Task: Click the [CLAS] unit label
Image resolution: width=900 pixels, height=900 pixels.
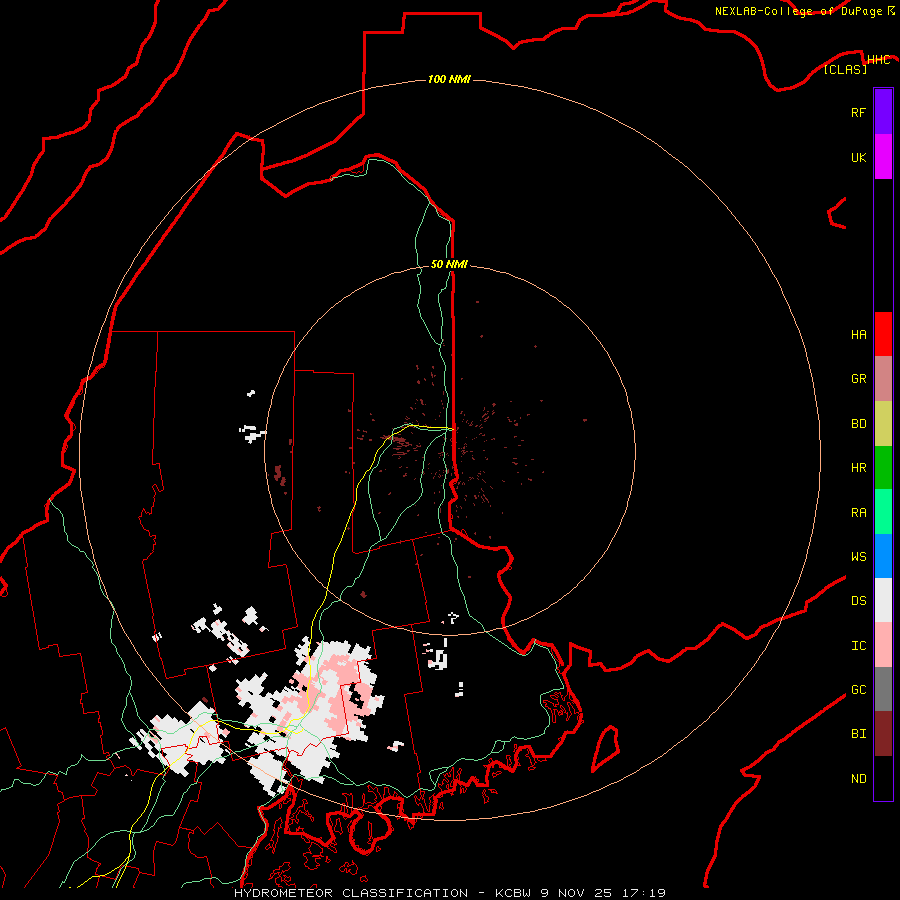Action: (845, 69)
